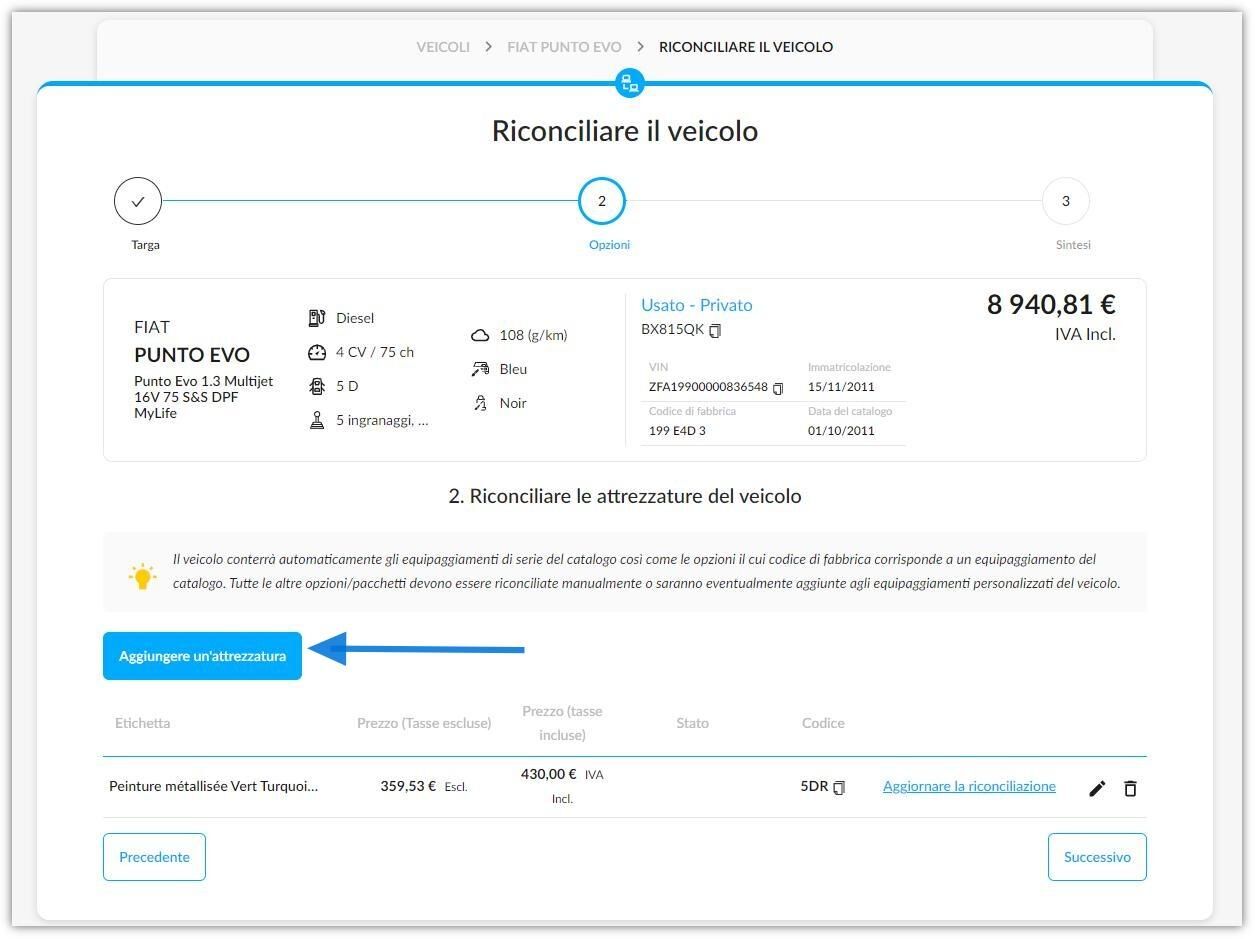This screenshot has width=1255, height=939.
Task: Go to completed step Targa
Action: click(x=138, y=201)
